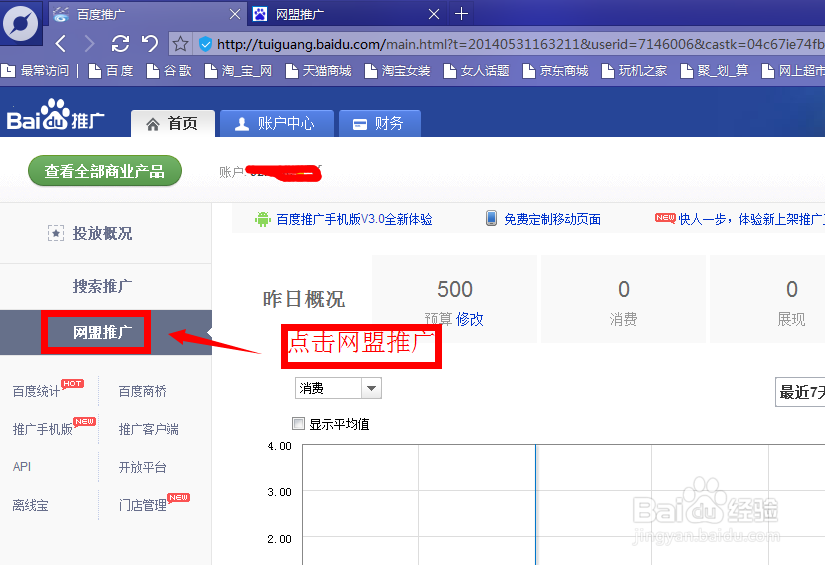The width and height of the screenshot is (825, 565).
Task: Open the 推广客户端 link
Action: click(x=148, y=429)
